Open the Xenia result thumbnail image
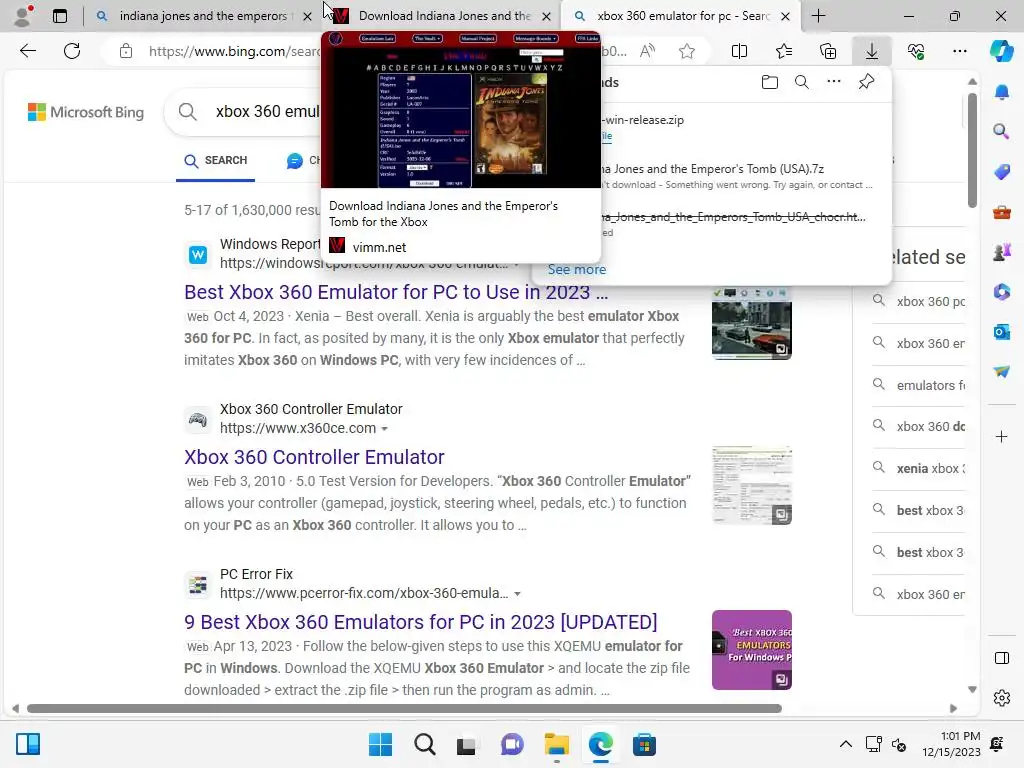 (752, 323)
